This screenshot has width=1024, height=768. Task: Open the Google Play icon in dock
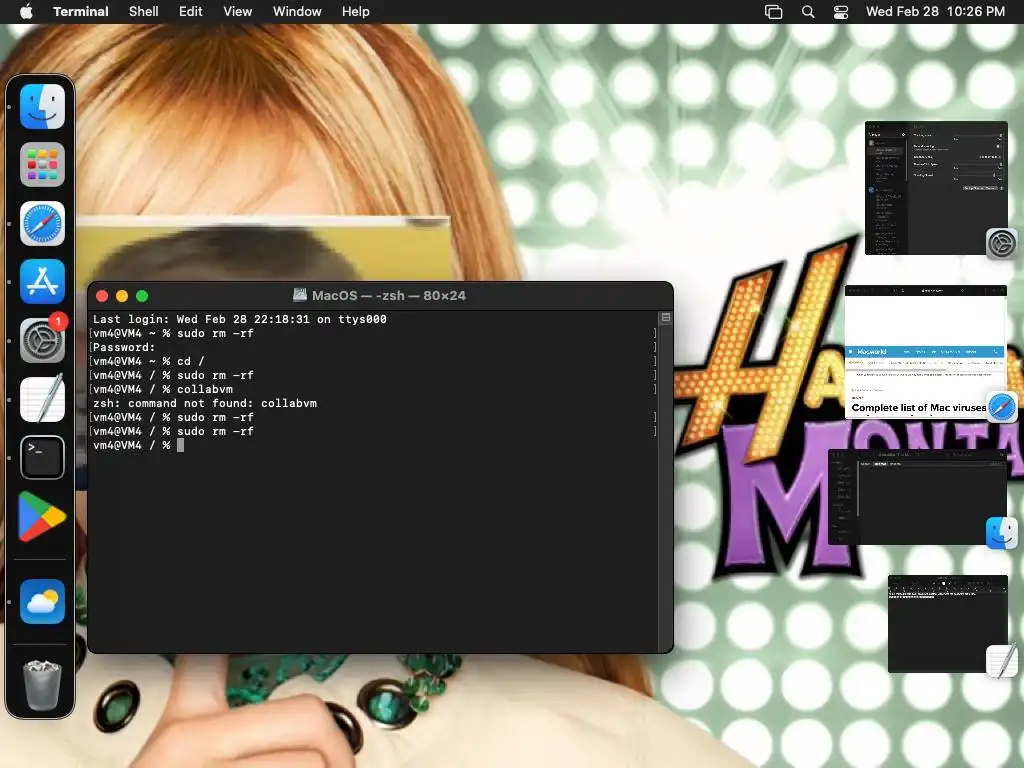coord(42,516)
